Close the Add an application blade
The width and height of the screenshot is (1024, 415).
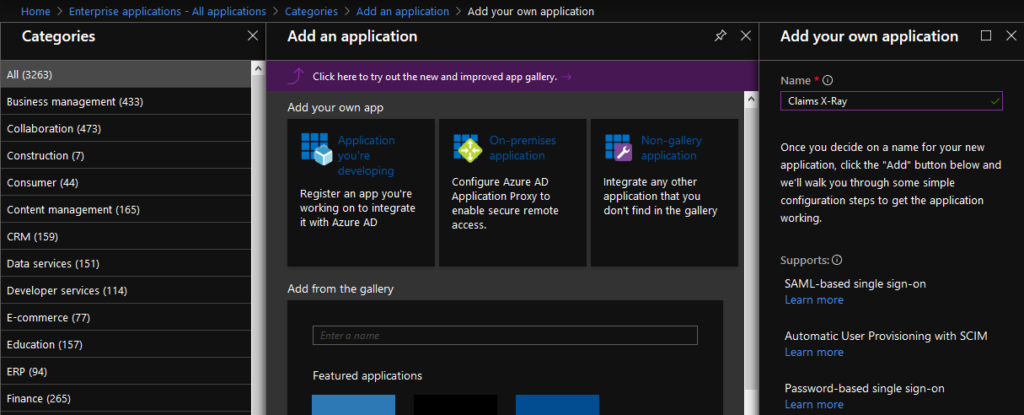pos(745,36)
